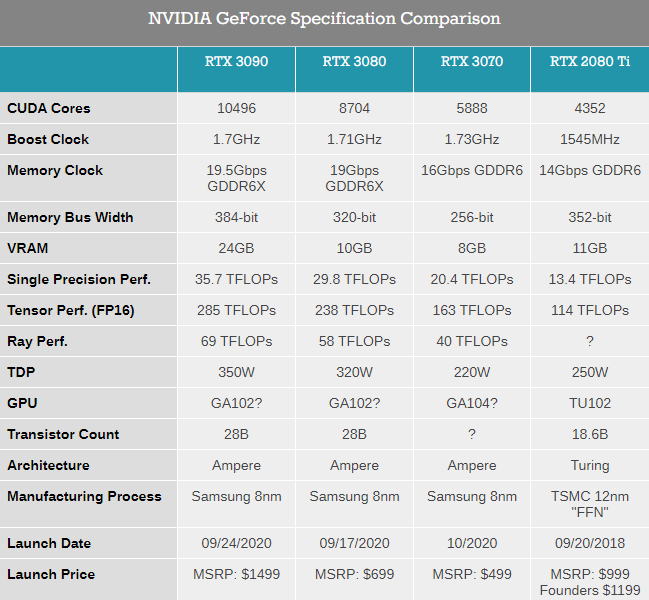This screenshot has width=649, height=600.
Task: Click the Tensor Perf. (FP16) row label
Action: tap(71, 310)
